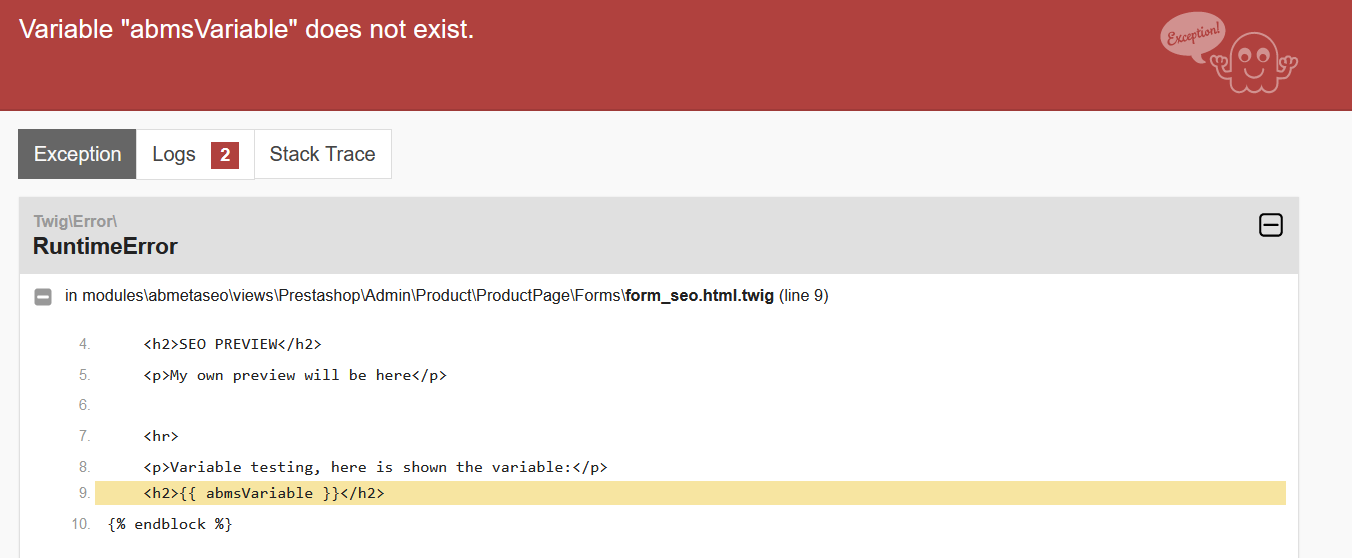Click the SEO PREVIEW code line
The height and width of the screenshot is (558, 1352).
[x=232, y=344]
